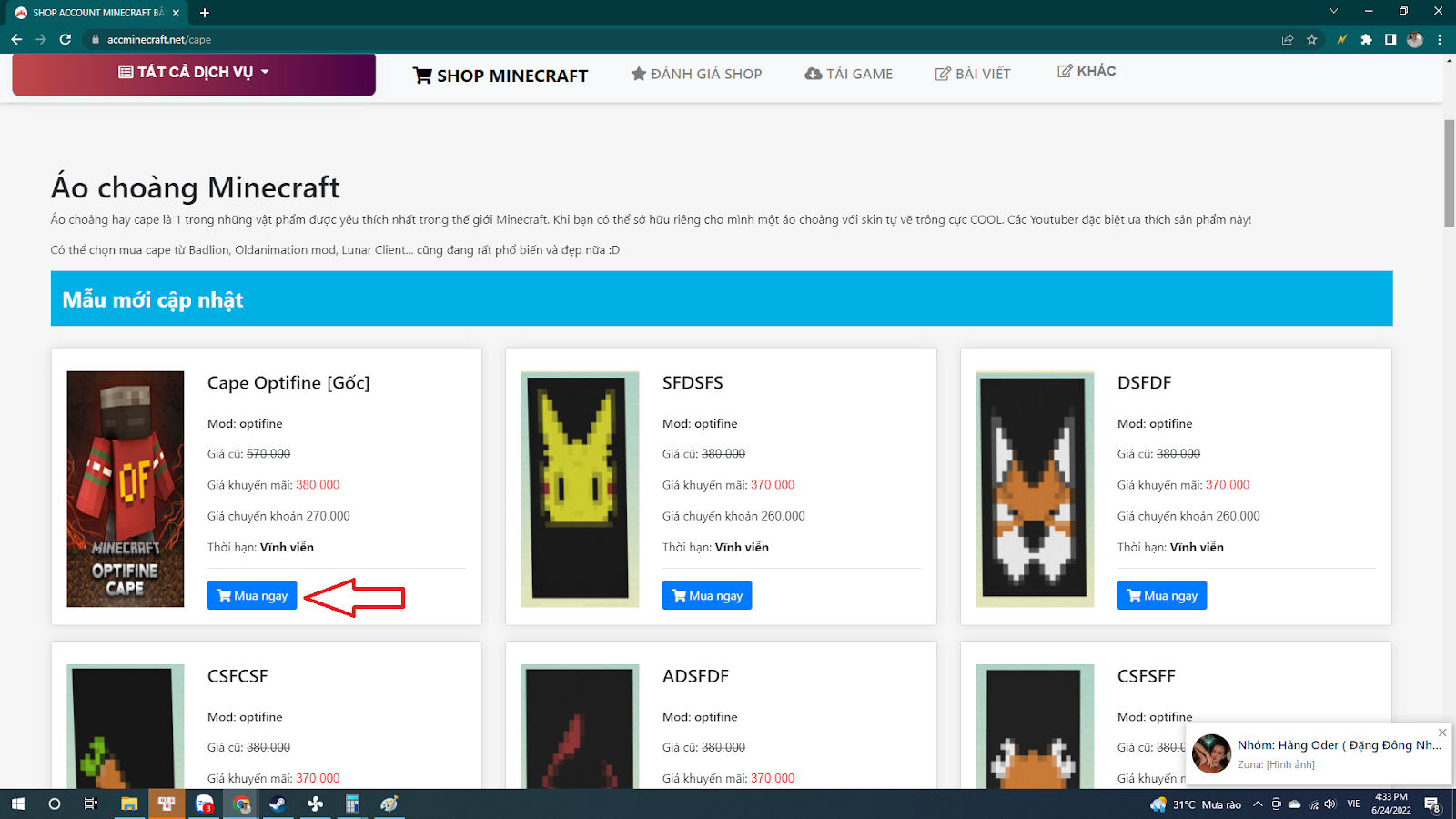Click Mua ngay for DSFDF cape
Viewport: 1456px width, 819px height.
coord(1162,595)
